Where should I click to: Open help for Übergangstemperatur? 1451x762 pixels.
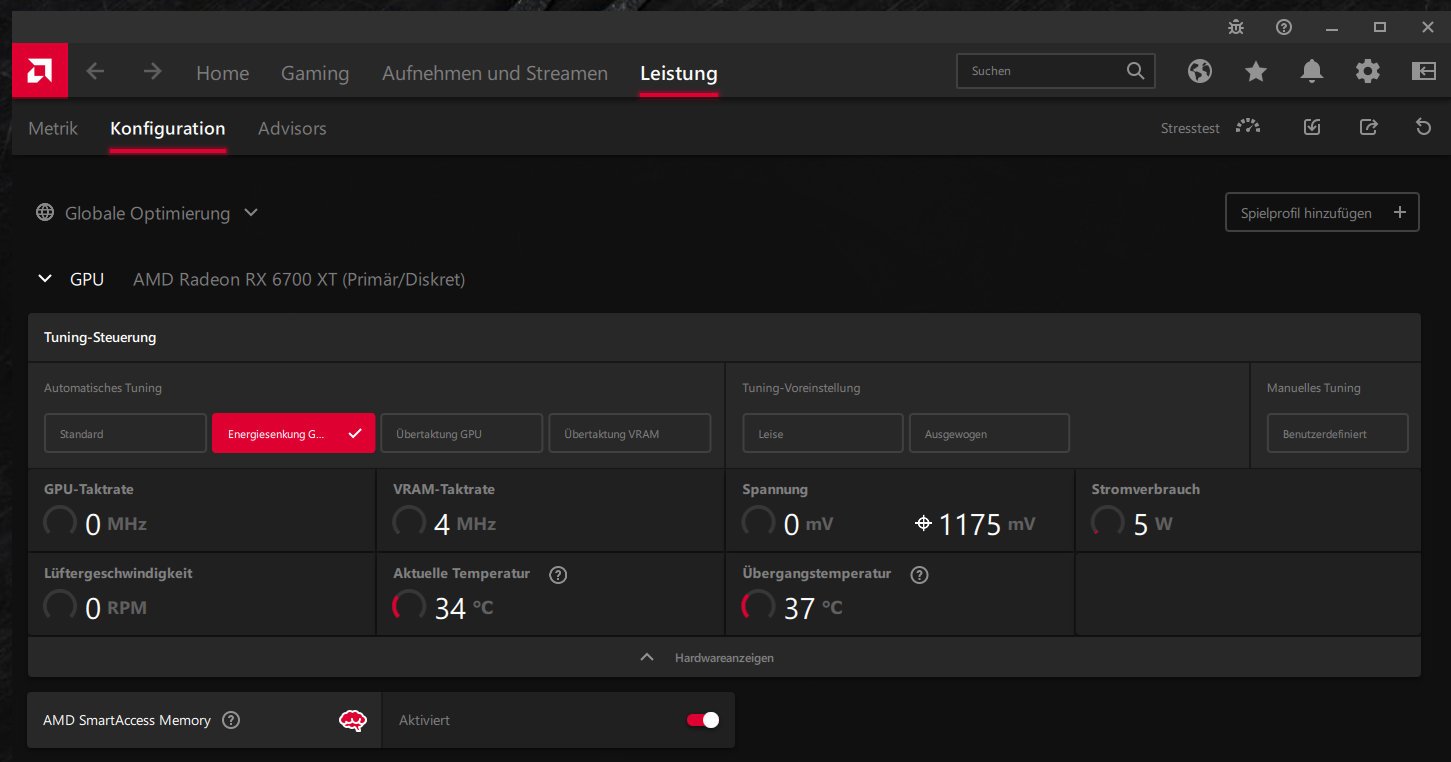[x=920, y=574]
